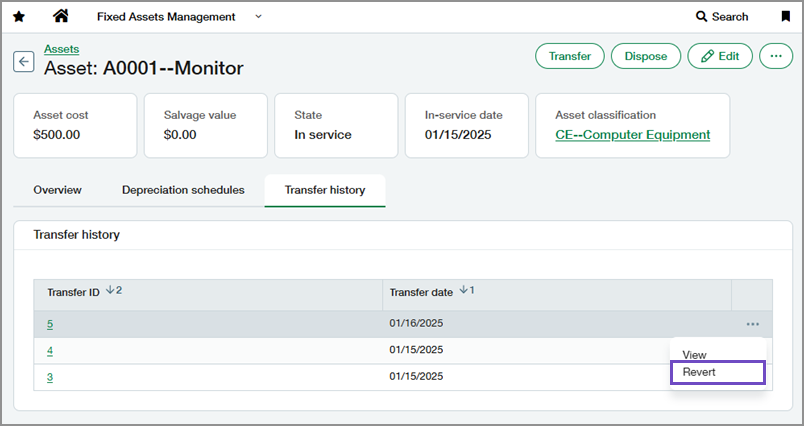Expand Fixed Assets Management module dropdown
Viewport: 804px width, 426px height.
click(x=259, y=16)
